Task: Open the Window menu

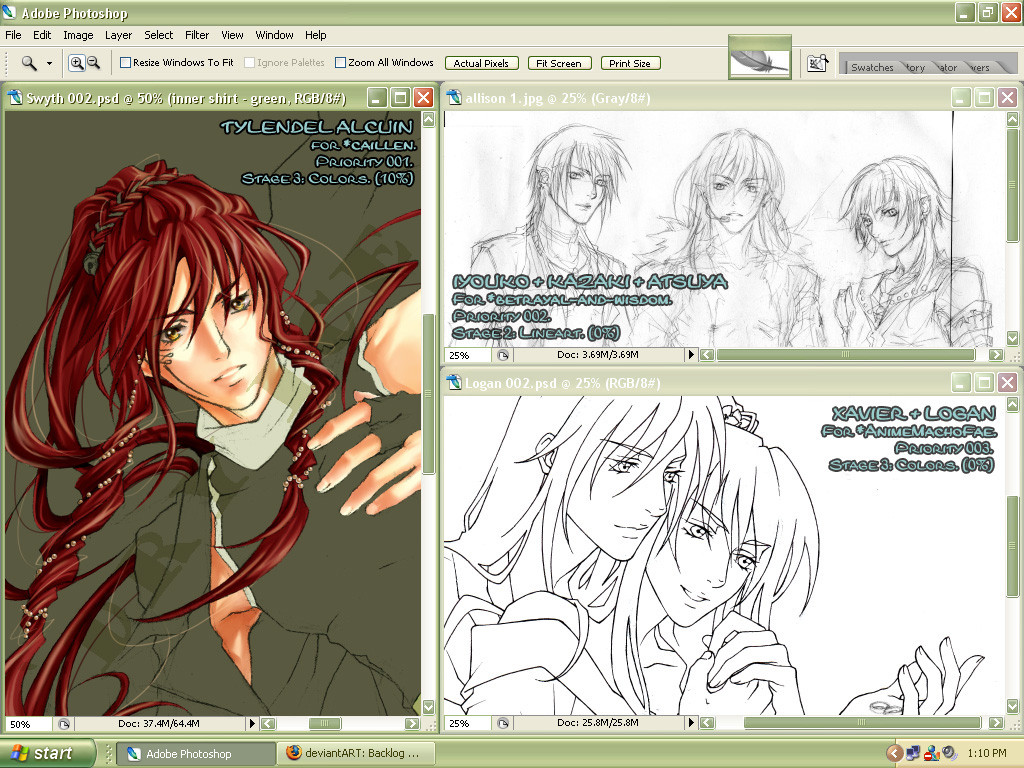Action: (274, 35)
